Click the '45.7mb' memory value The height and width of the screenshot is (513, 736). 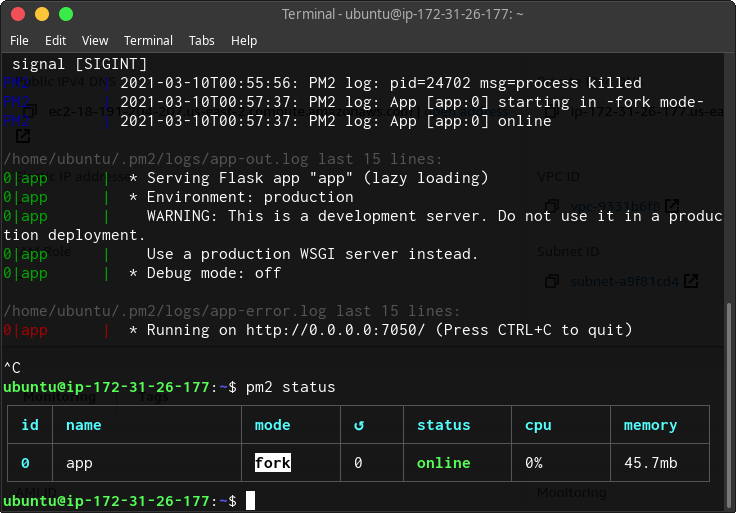click(x=651, y=463)
